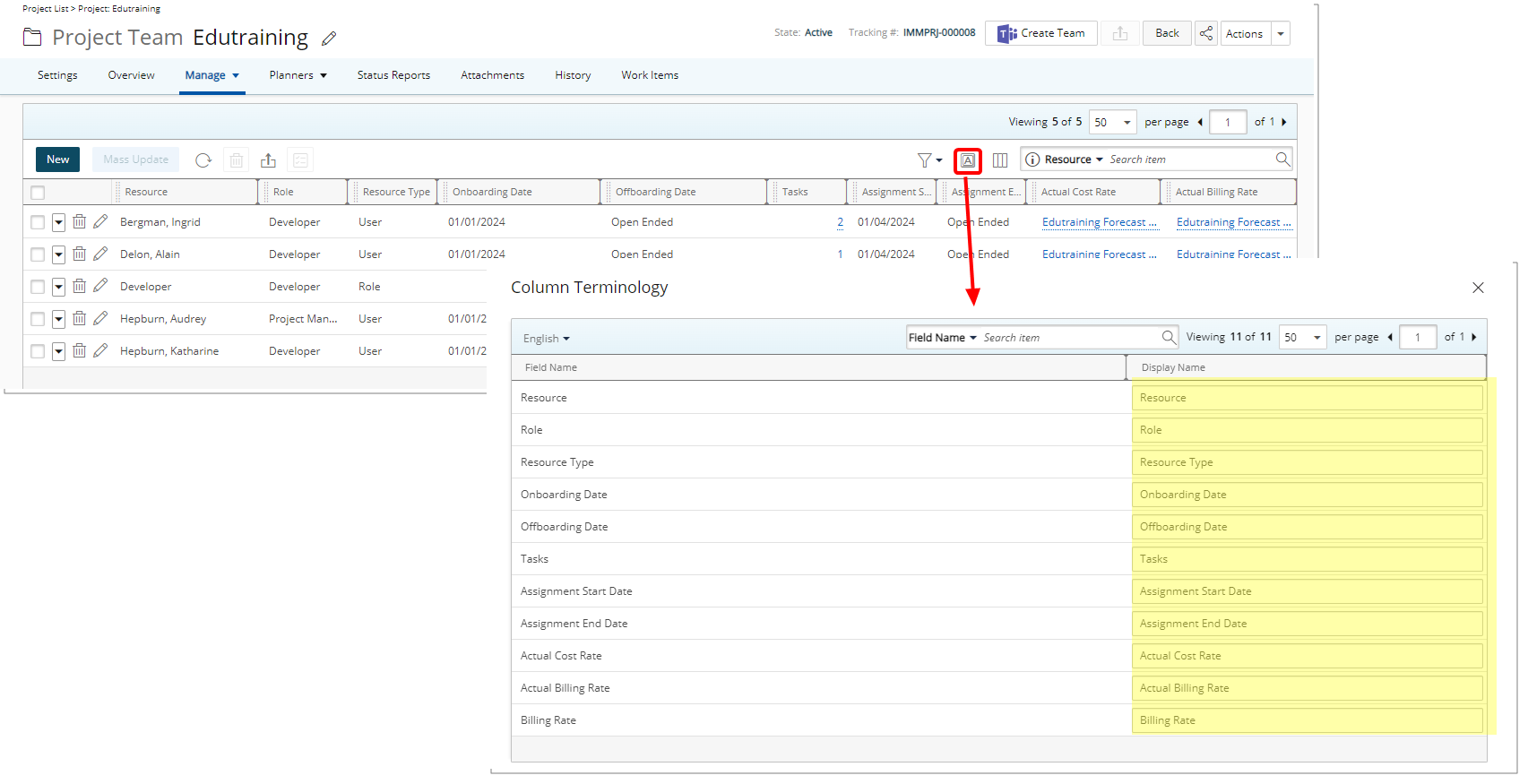Image resolution: width=1528 pixels, height=784 pixels.
Task: Click the Billing Rate display name field
Action: 1307,720
